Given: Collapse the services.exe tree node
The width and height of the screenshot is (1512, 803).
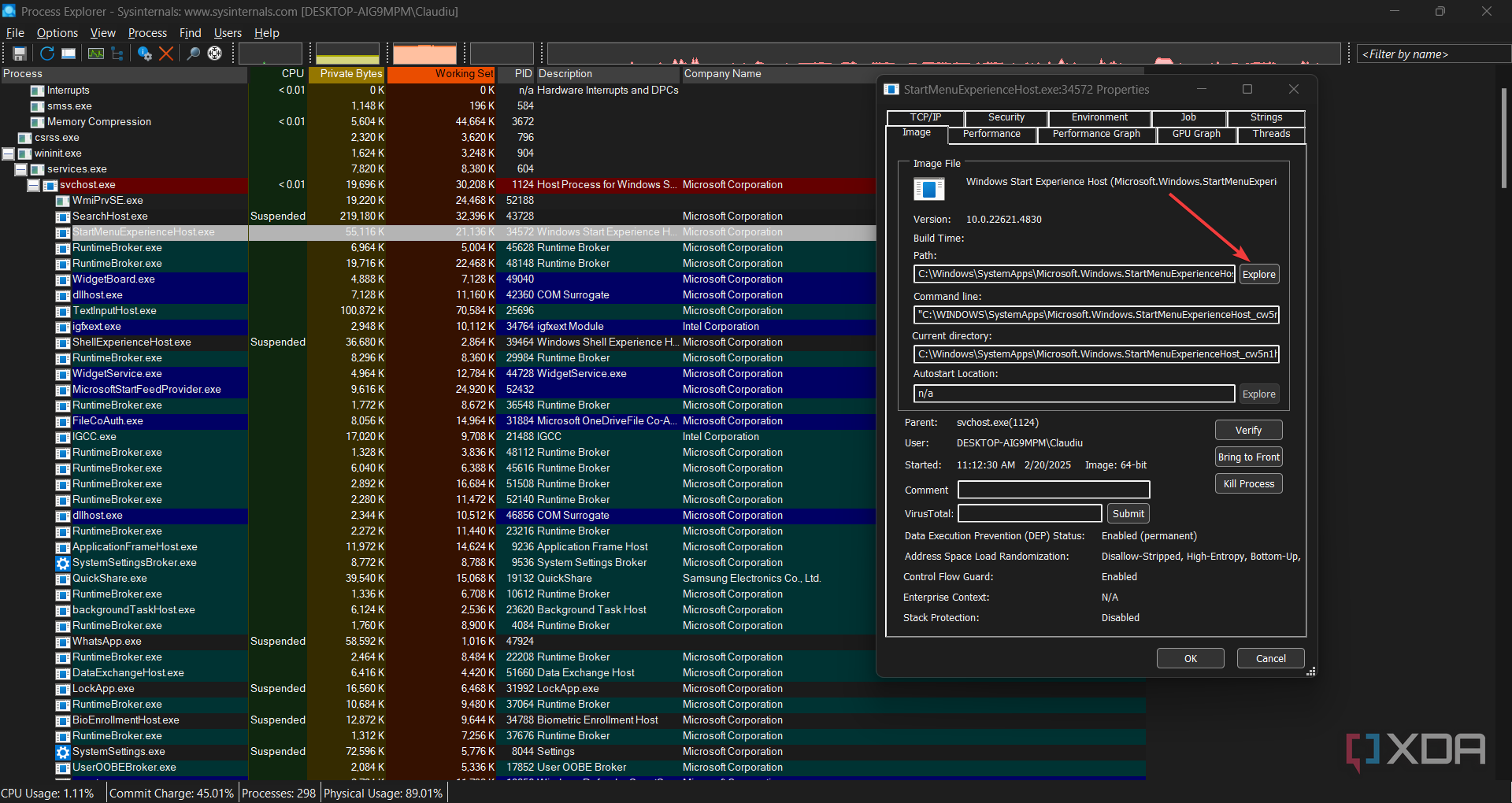Looking at the screenshot, I should click(x=21, y=169).
